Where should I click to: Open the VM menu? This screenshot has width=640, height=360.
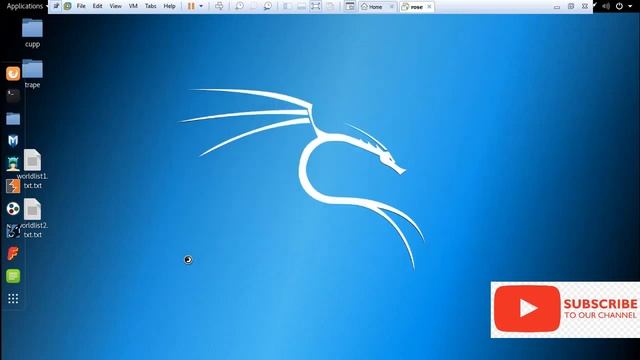point(133,6)
